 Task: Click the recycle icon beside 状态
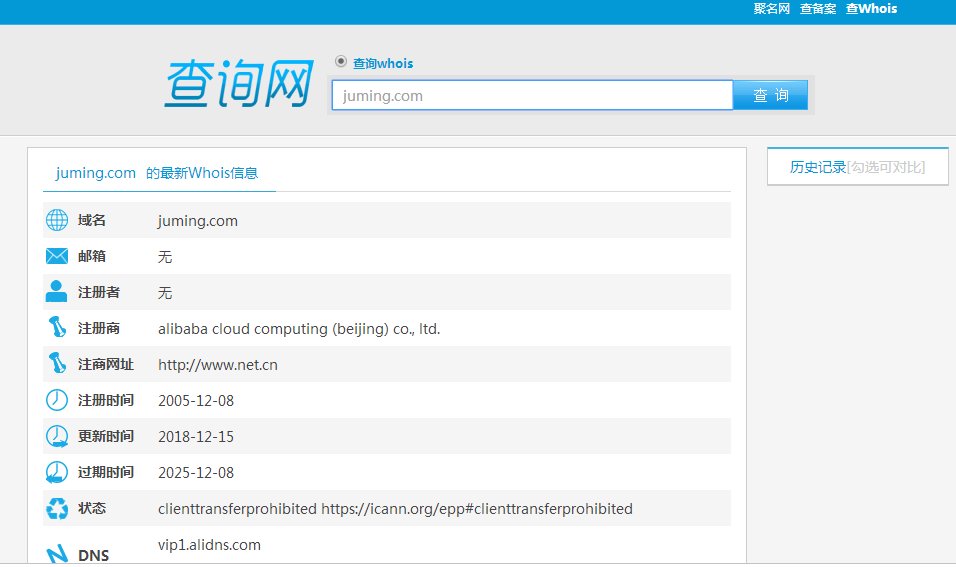tap(57, 508)
